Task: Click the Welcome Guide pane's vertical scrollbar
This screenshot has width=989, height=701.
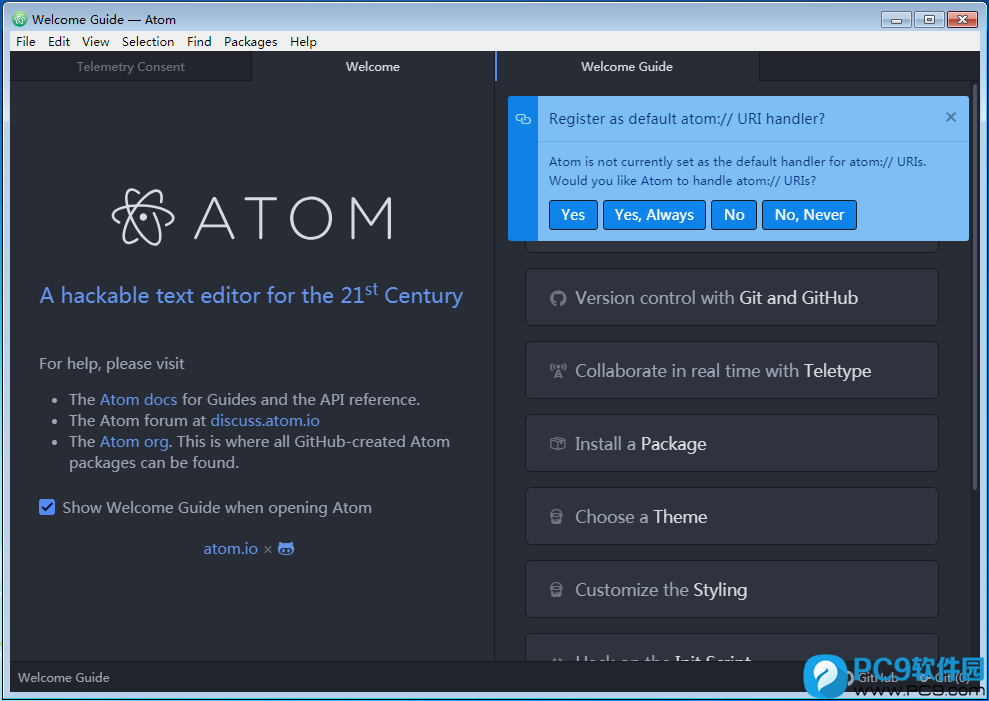Action: pyautogui.click(x=975, y=287)
